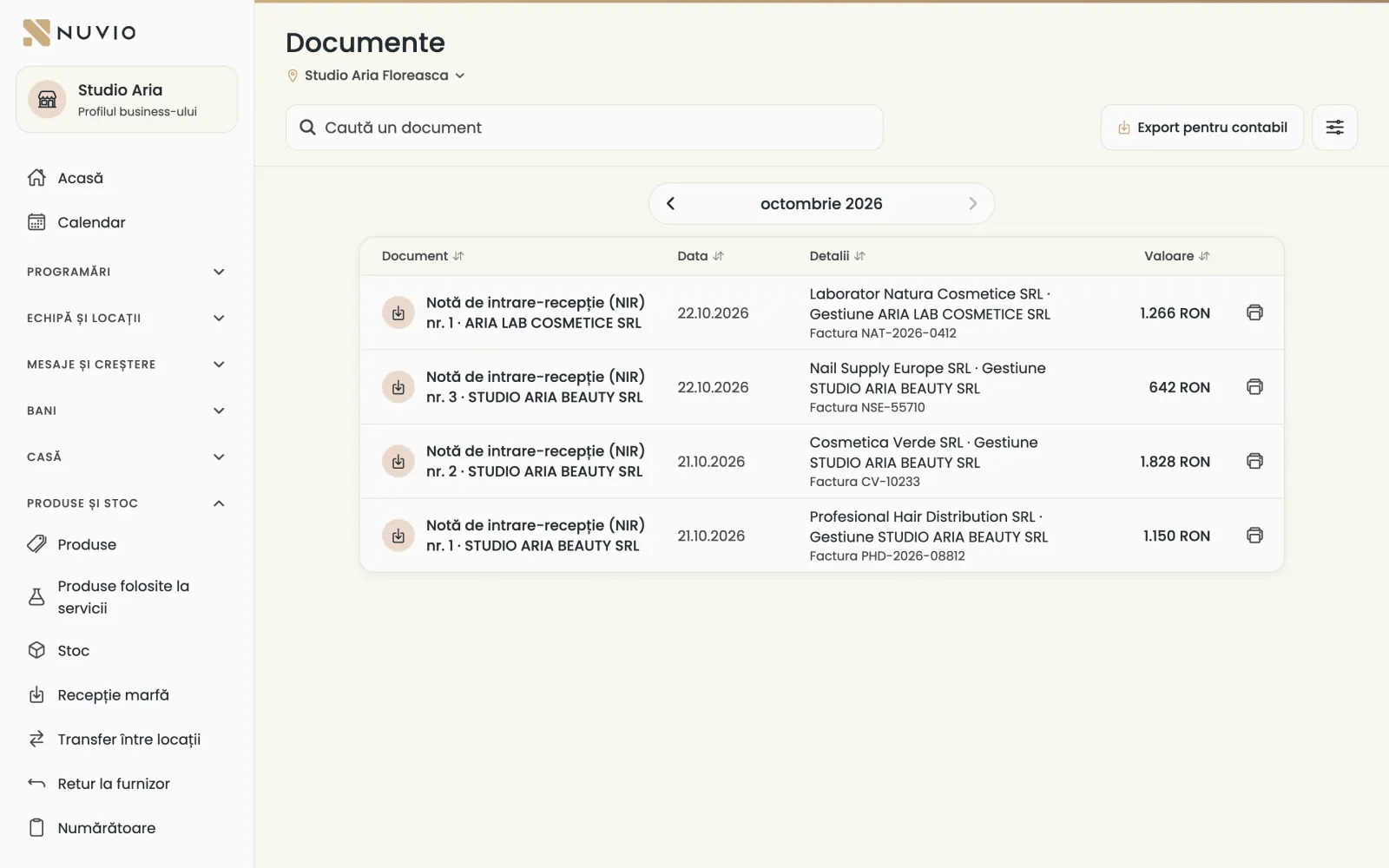
Task: Click the receipt icon of NIR nr. 2
Action: (398, 461)
